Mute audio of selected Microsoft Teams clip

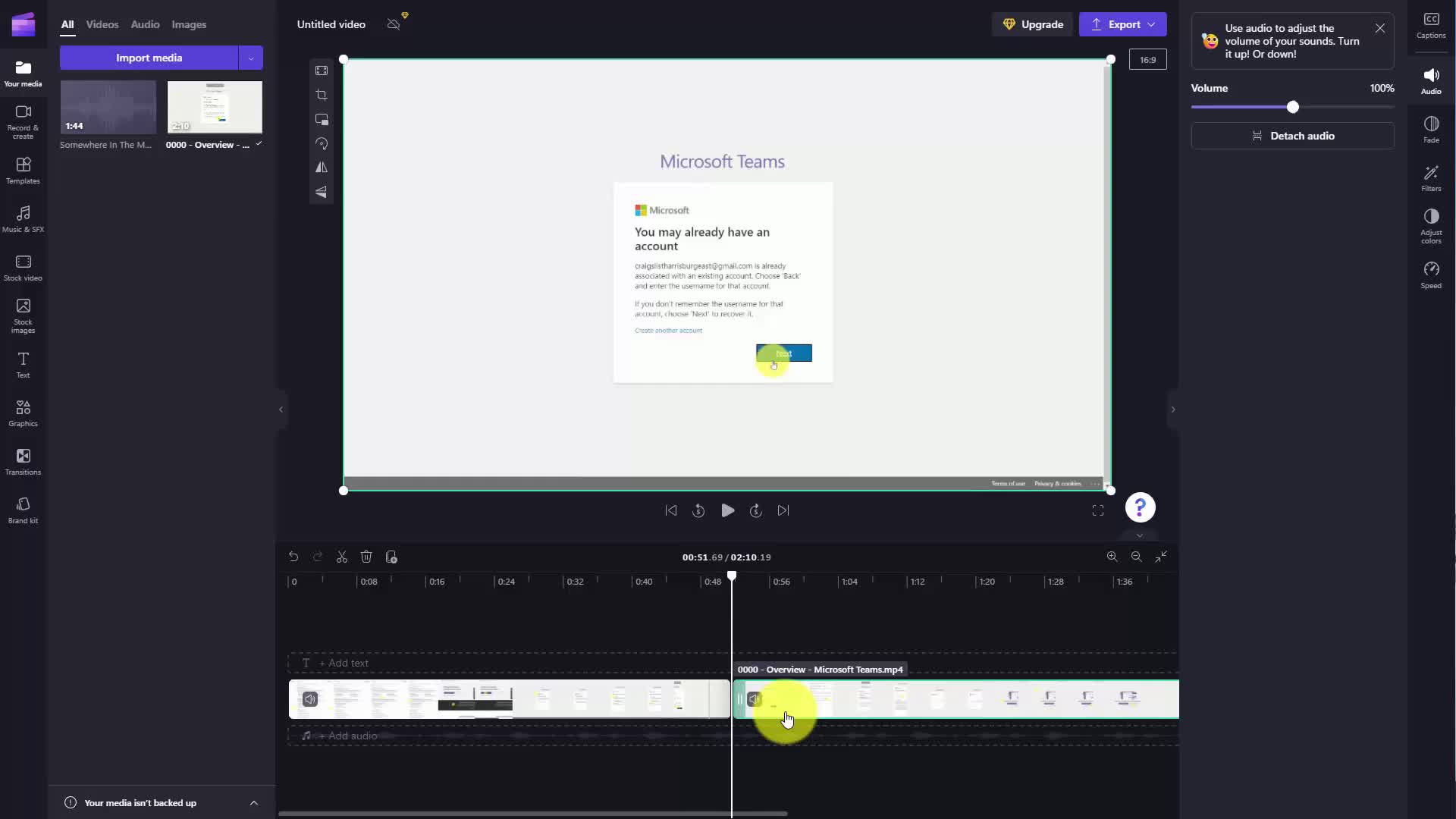[754, 699]
